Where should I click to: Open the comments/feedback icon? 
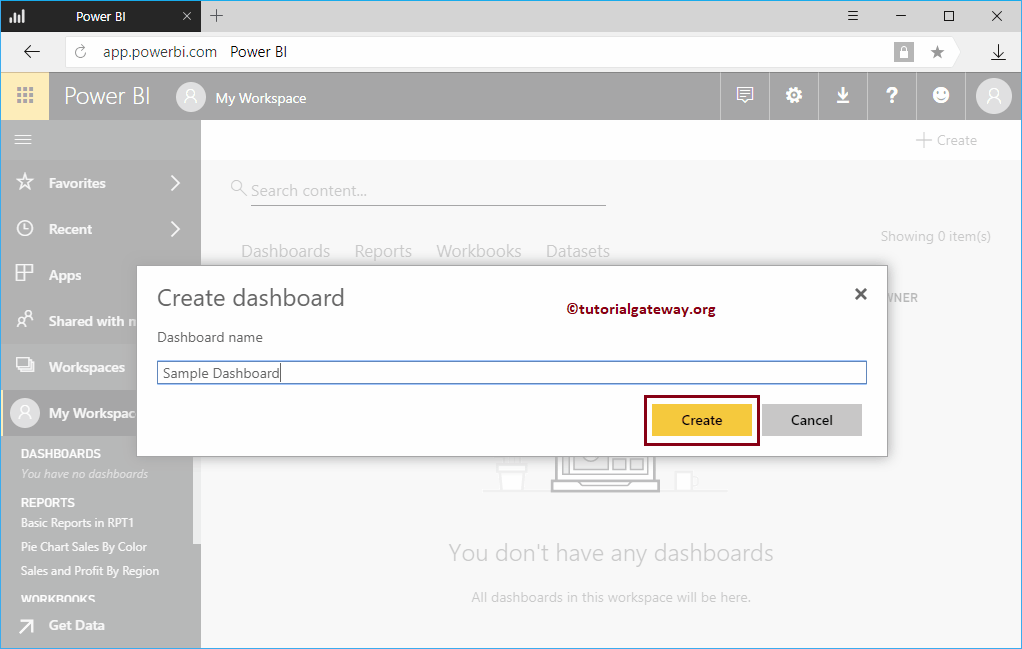coord(744,95)
